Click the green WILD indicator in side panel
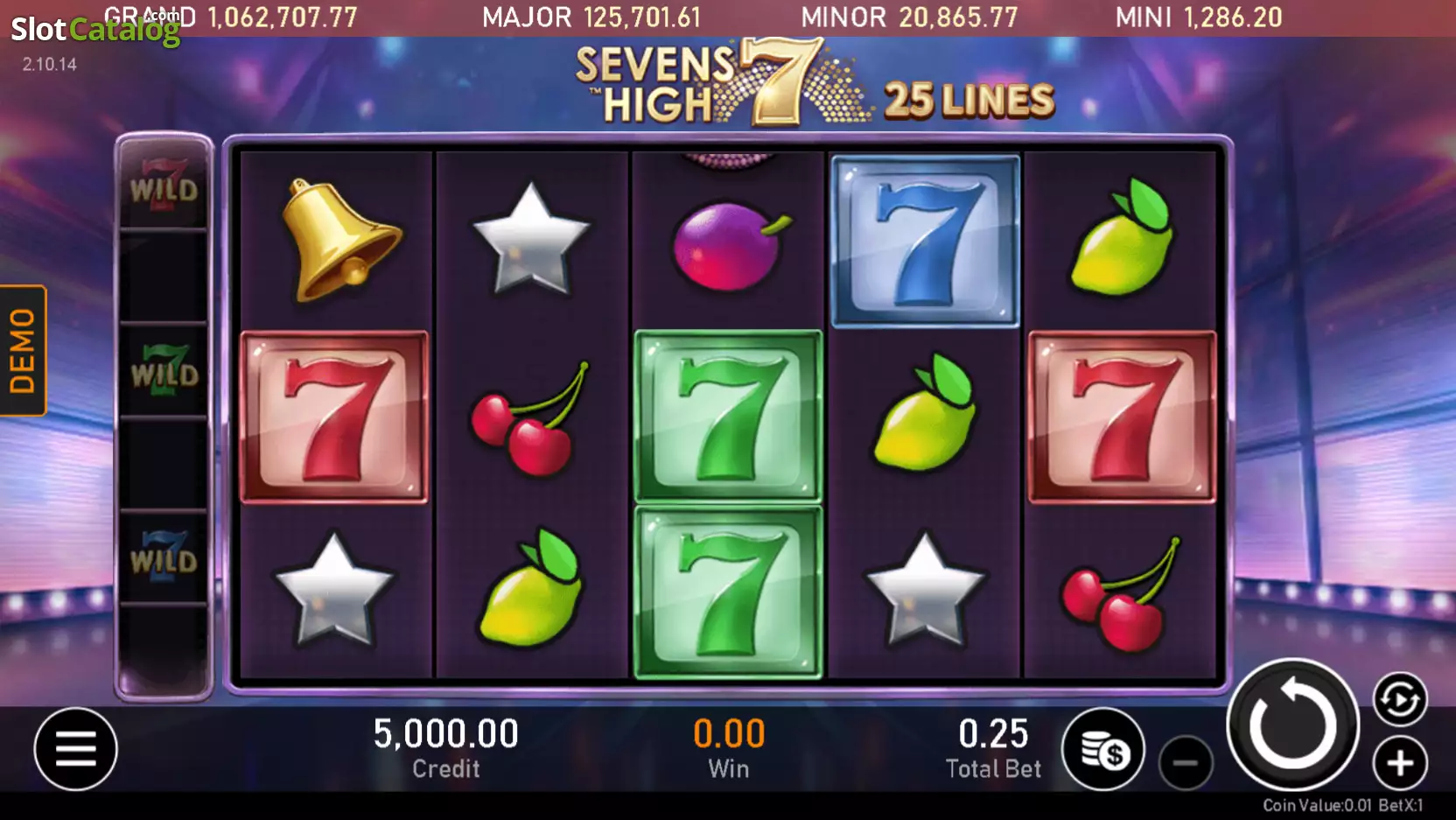This screenshot has height=820, width=1456. tap(164, 371)
